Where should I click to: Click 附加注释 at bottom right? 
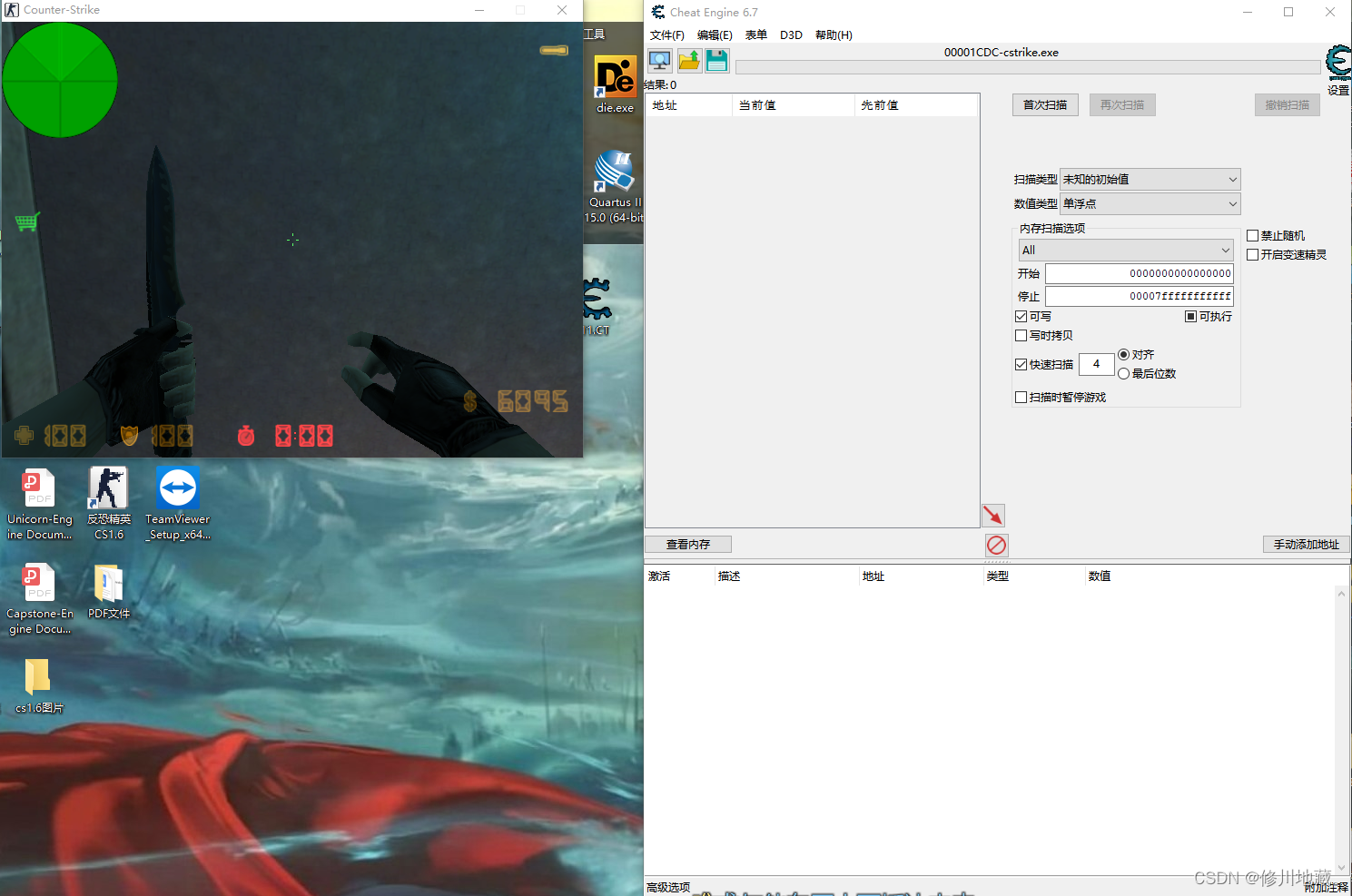(x=1327, y=888)
